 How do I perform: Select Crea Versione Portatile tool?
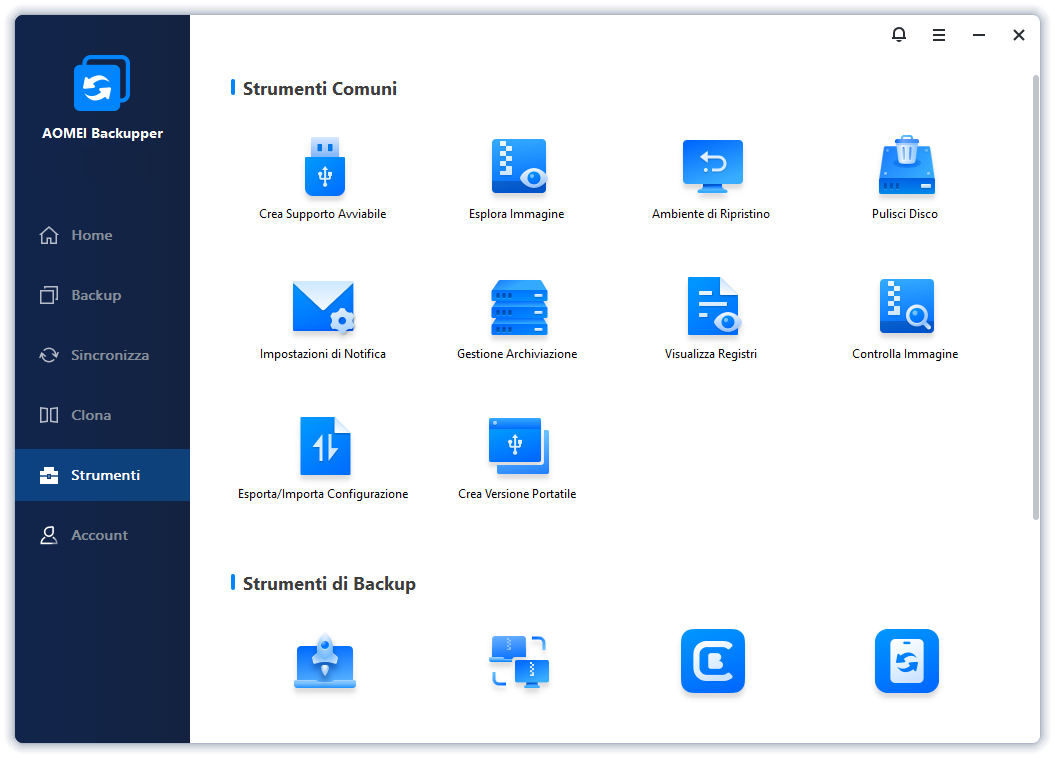(x=518, y=447)
